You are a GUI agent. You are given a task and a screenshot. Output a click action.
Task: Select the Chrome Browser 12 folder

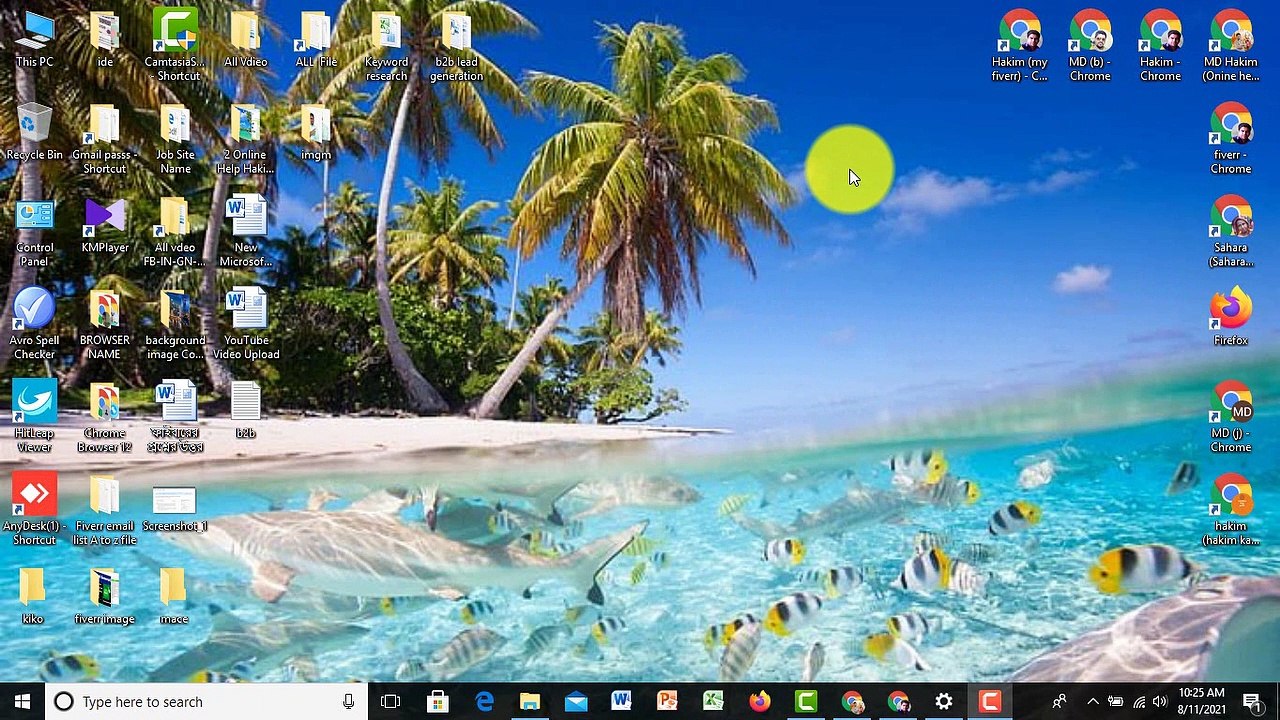point(105,418)
